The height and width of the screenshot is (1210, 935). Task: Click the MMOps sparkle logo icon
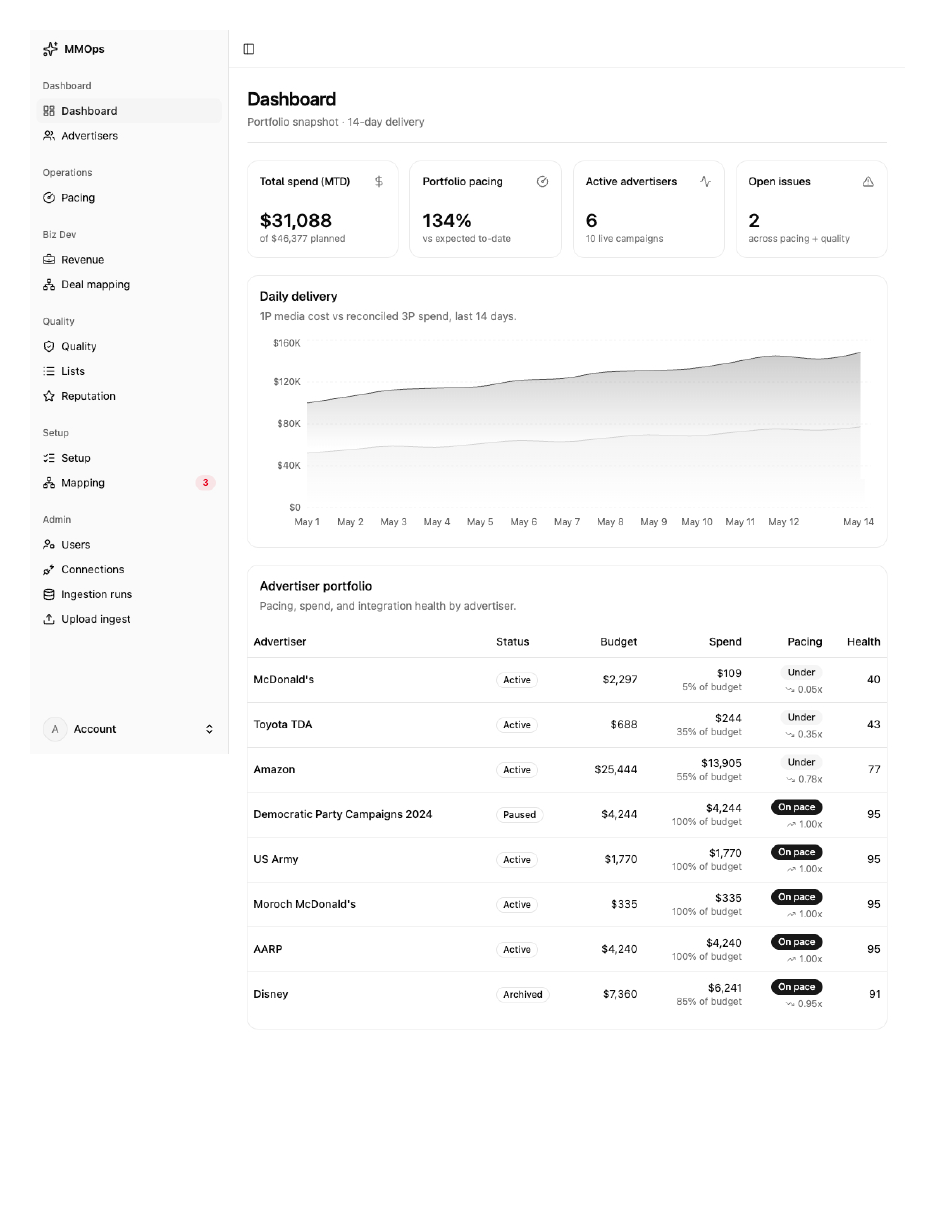point(50,49)
